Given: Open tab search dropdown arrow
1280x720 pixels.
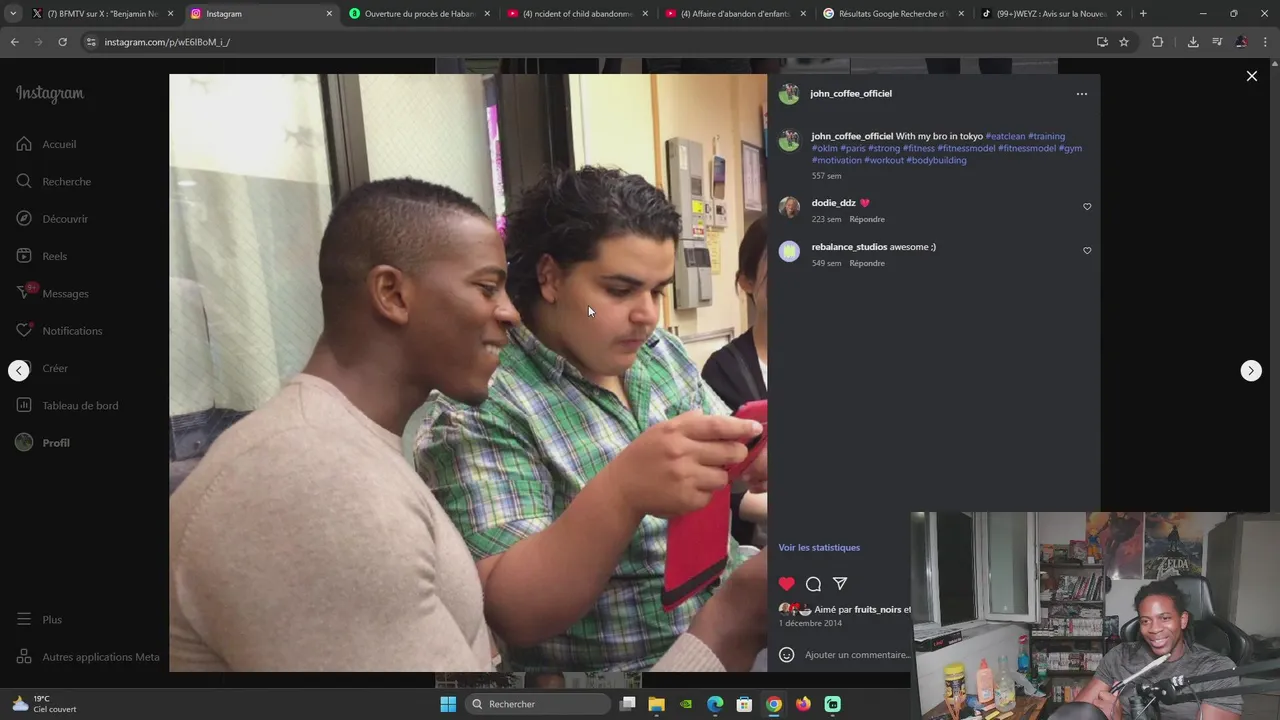Looking at the screenshot, I should [12, 14].
